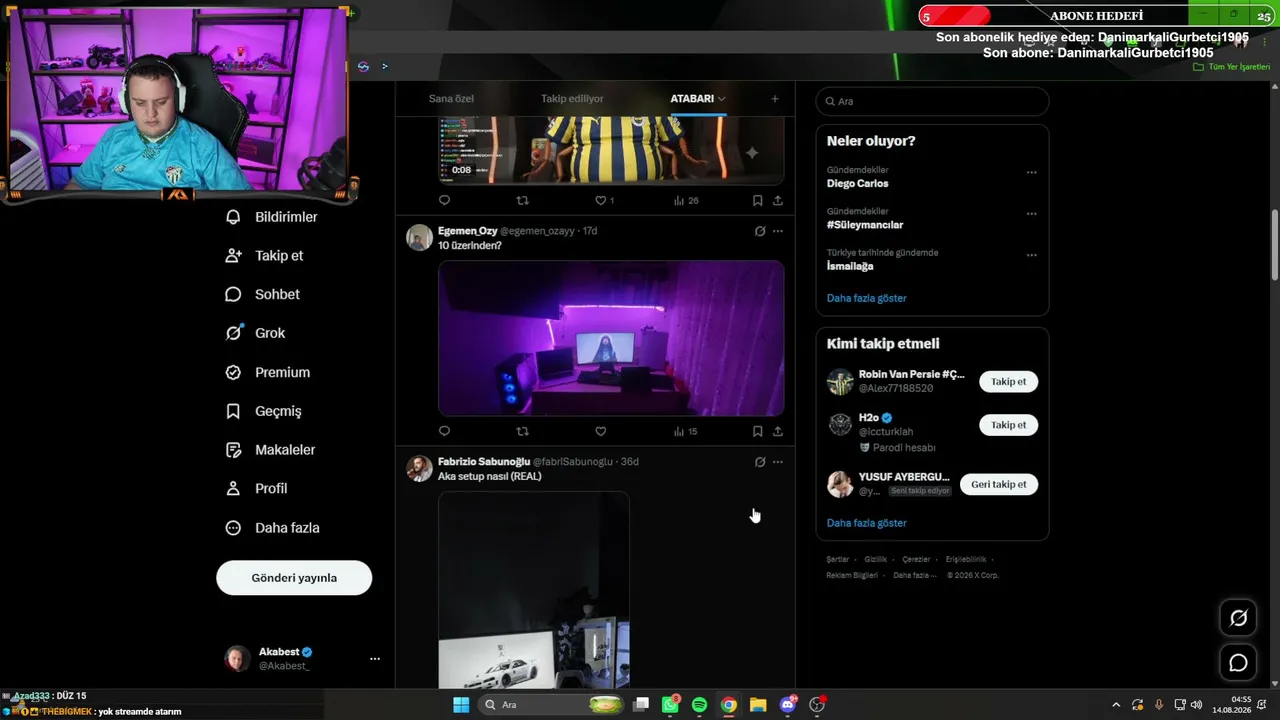Image resolution: width=1280 pixels, height=720 pixels.
Task: Click the Windows taskbar Ara search box
Action: pos(552,705)
